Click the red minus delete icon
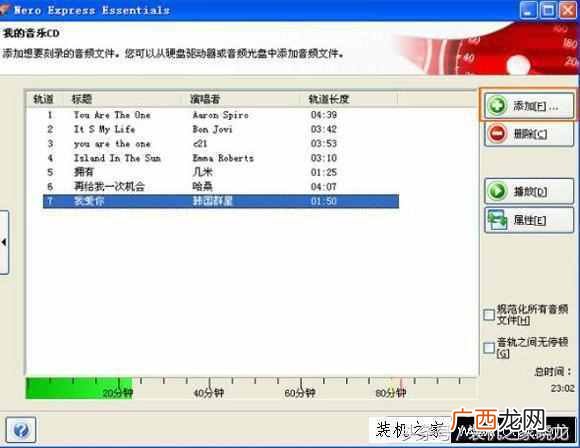The width and height of the screenshot is (580, 448). tap(497, 134)
